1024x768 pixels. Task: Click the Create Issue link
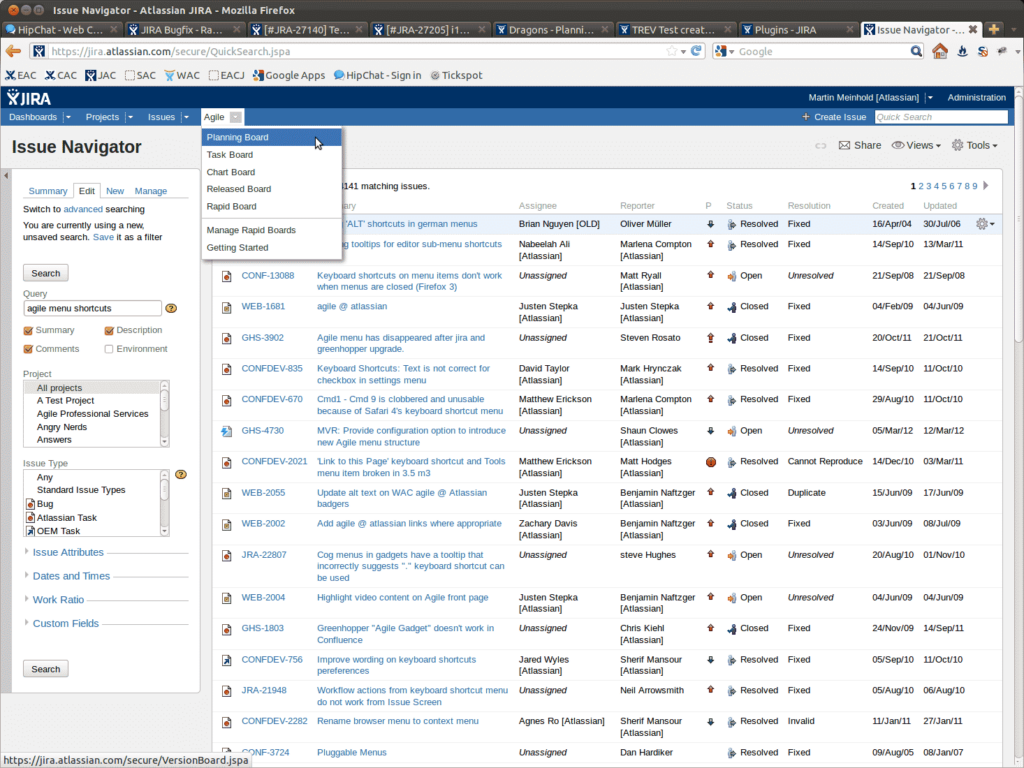pos(833,117)
